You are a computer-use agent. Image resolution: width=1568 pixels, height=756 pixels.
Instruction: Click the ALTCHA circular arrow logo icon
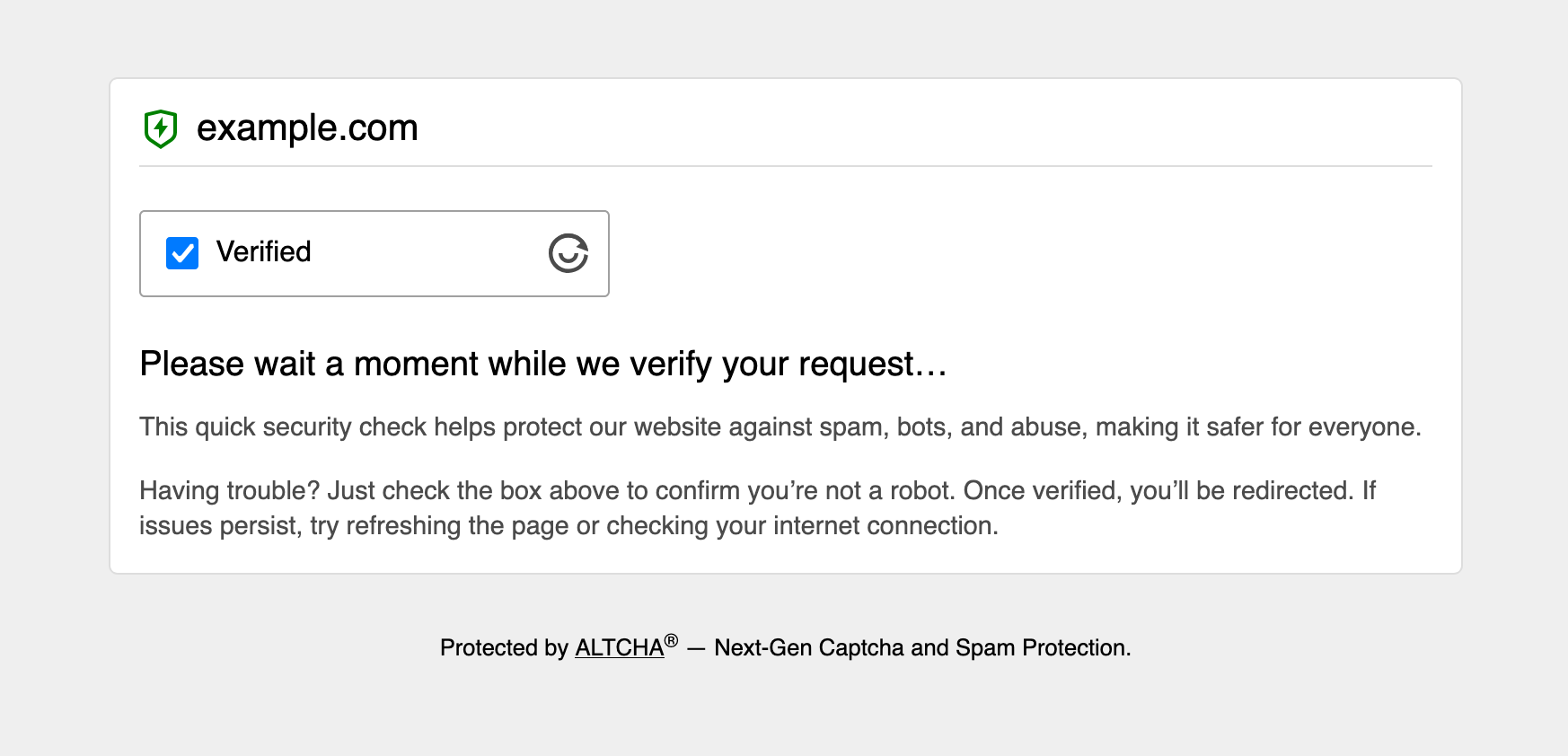click(568, 253)
